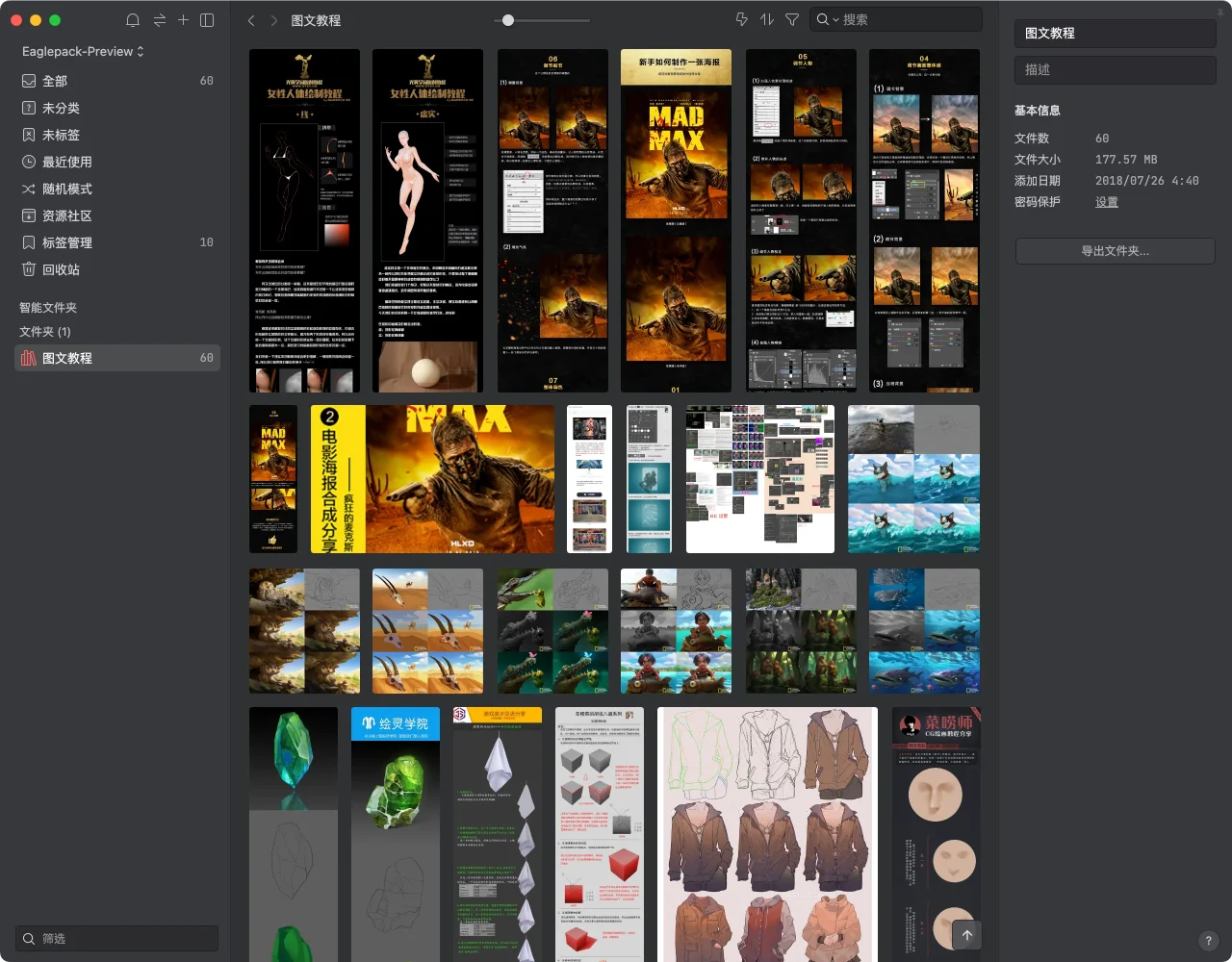Click the lightning quick action icon

coord(741,19)
